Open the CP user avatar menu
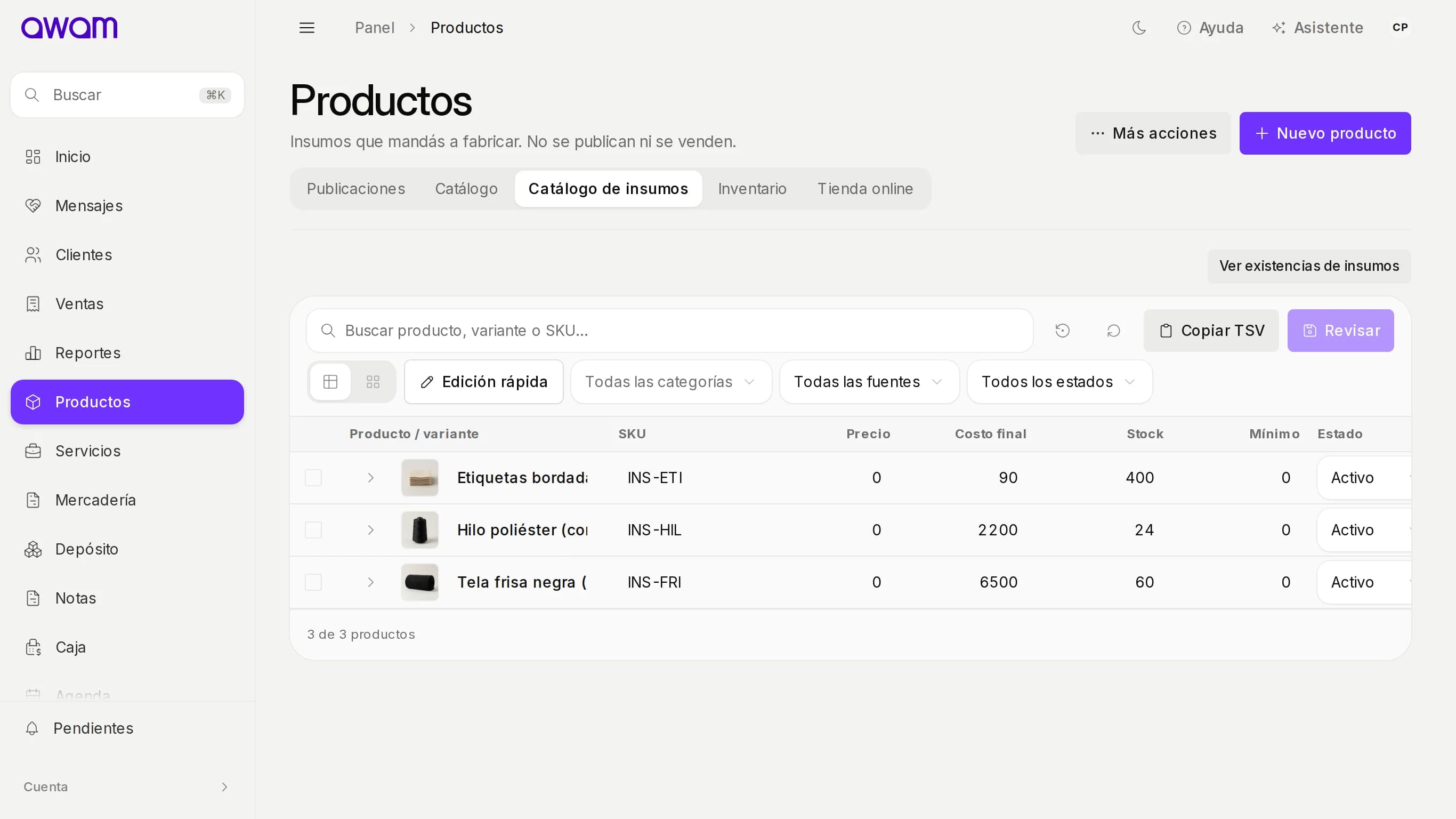The height and width of the screenshot is (819, 1456). (x=1400, y=28)
